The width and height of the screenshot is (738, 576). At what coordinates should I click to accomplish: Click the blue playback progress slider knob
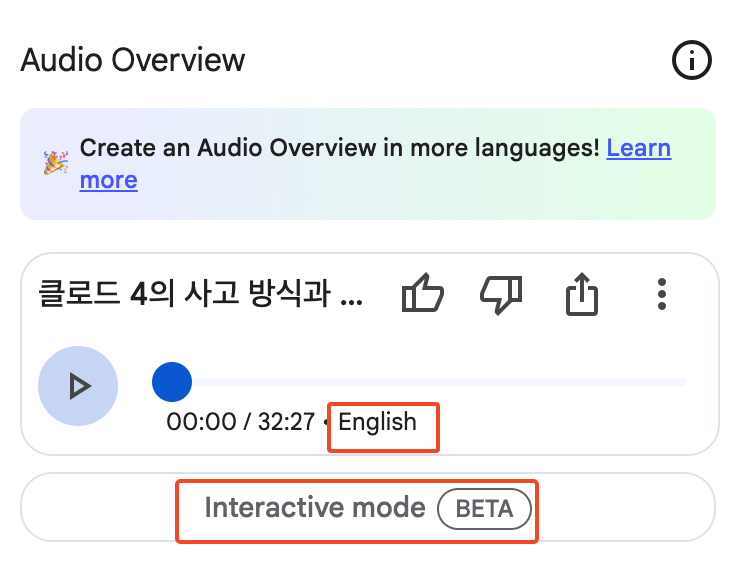(x=172, y=382)
